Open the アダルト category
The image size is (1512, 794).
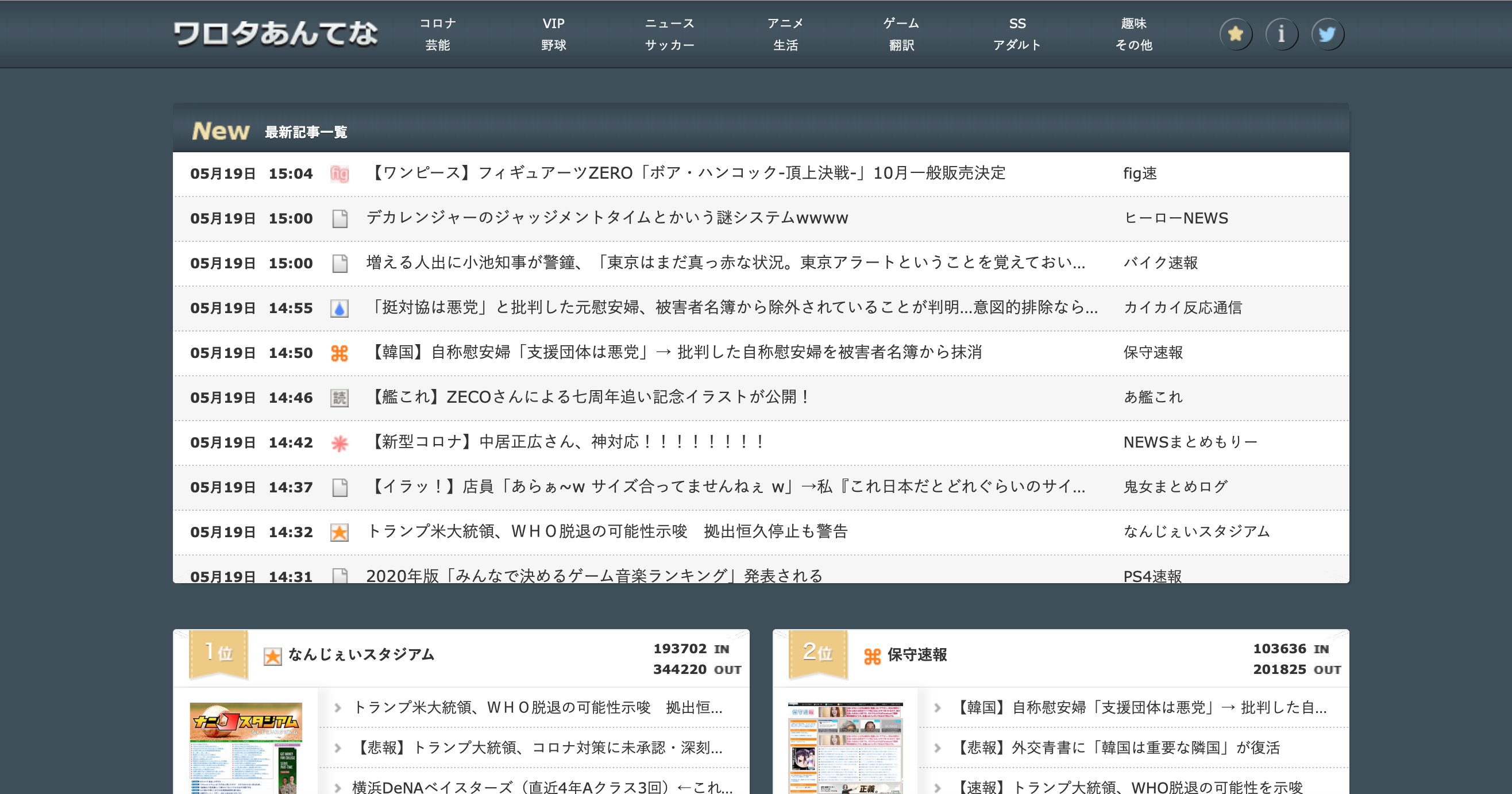(1017, 45)
